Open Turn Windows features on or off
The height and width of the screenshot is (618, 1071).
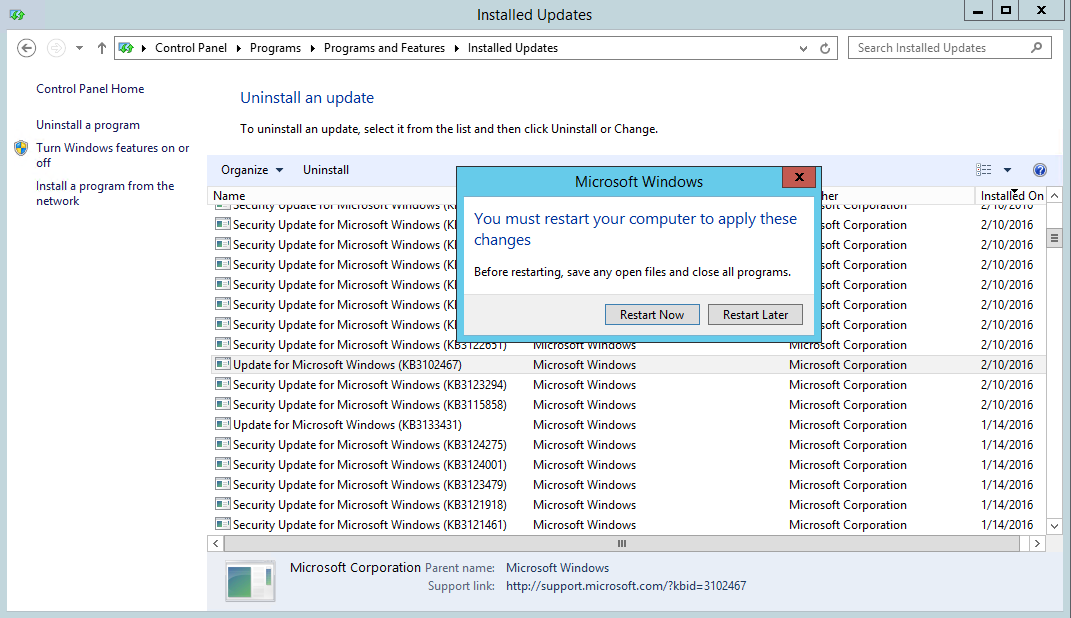click(113, 155)
